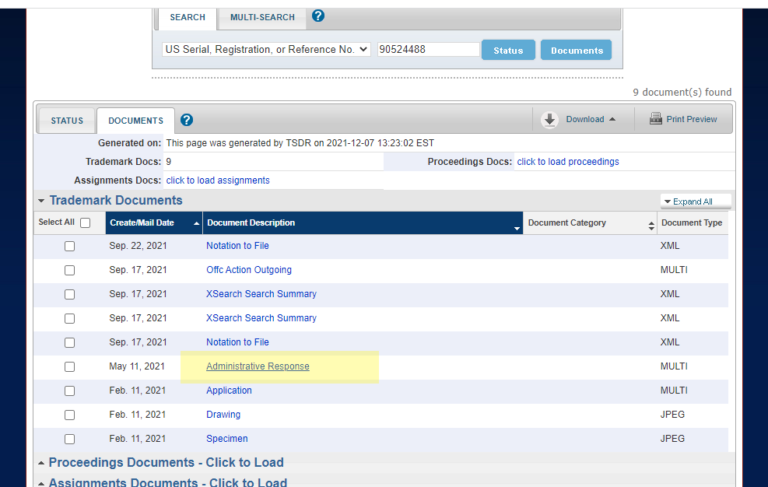
Task: Switch to the MULTI-SEARCH tab
Action: click(x=263, y=18)
